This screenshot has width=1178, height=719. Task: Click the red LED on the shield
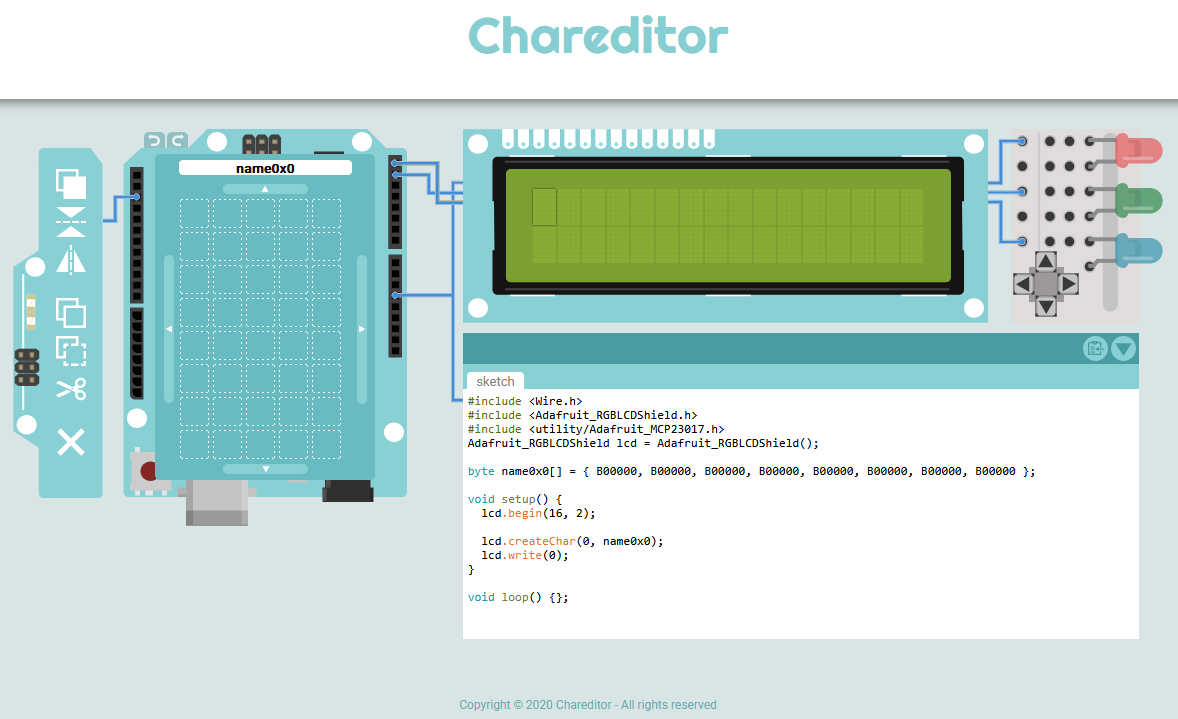coord(1141,148)
